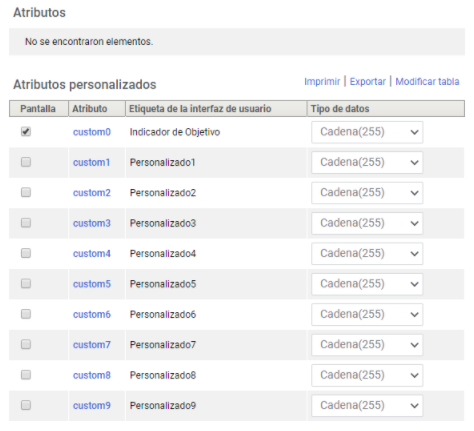
Task: Sort by the Pantalla column header
Action: [x=39, y=109]
